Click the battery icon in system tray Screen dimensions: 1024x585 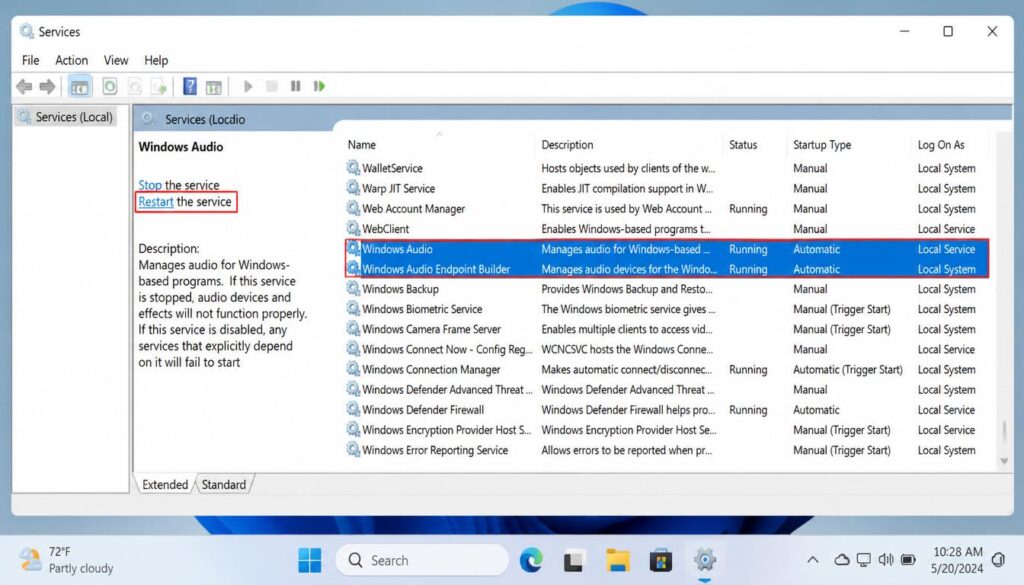tap(908, 560)
